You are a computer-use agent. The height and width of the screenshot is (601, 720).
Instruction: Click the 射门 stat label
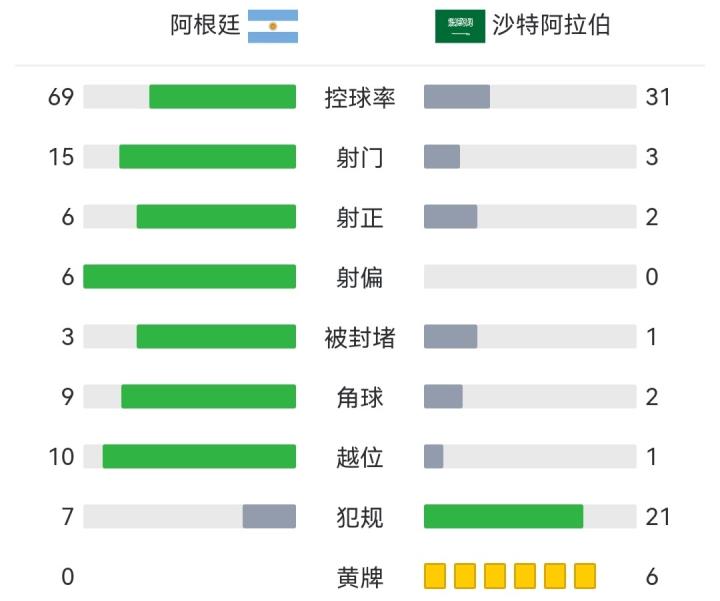pos(360,157)
